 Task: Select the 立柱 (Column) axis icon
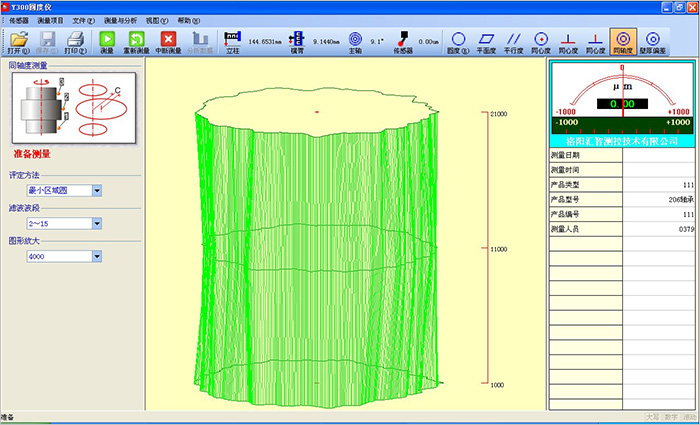point(233,40)
